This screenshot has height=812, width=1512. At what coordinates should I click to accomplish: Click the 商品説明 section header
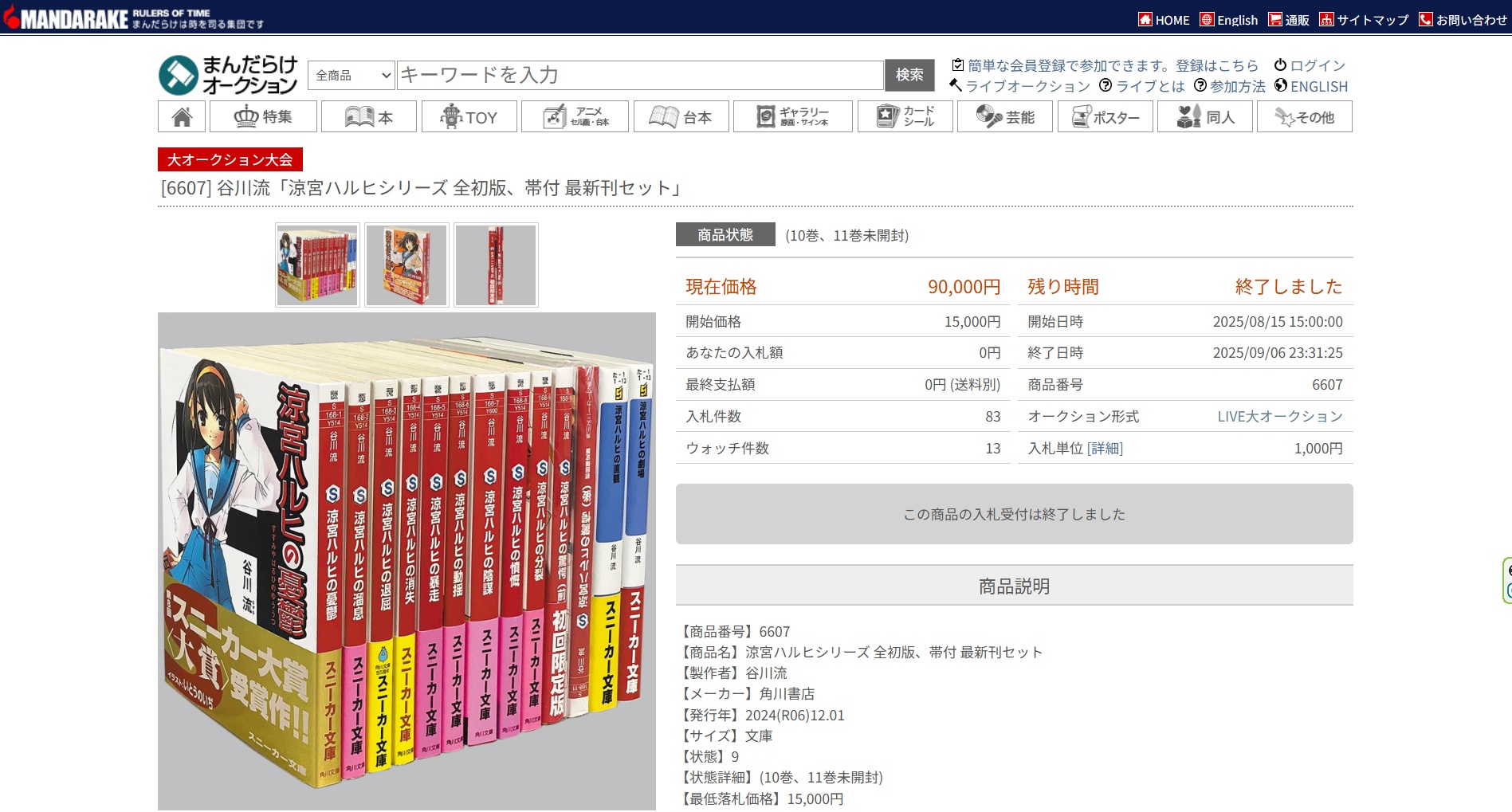pos(1014,586)
